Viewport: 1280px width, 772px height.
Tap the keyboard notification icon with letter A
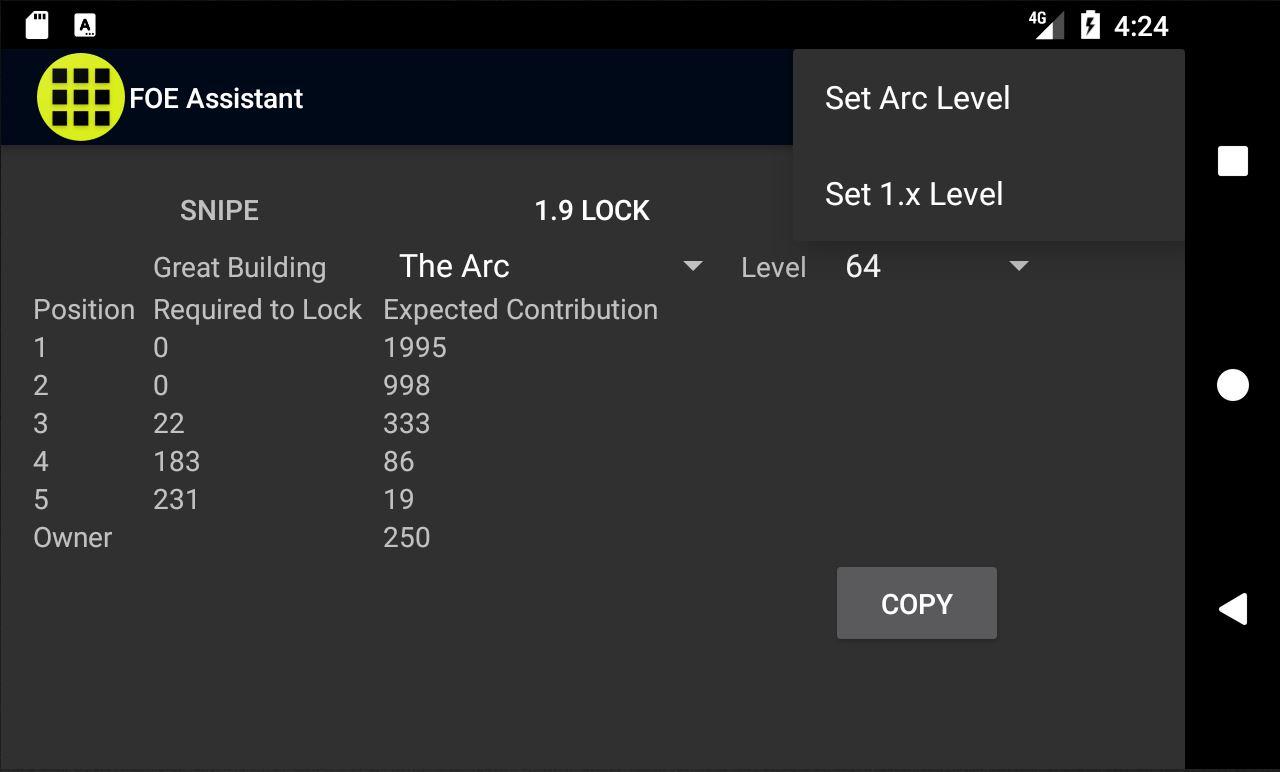(x=85, y=25)
